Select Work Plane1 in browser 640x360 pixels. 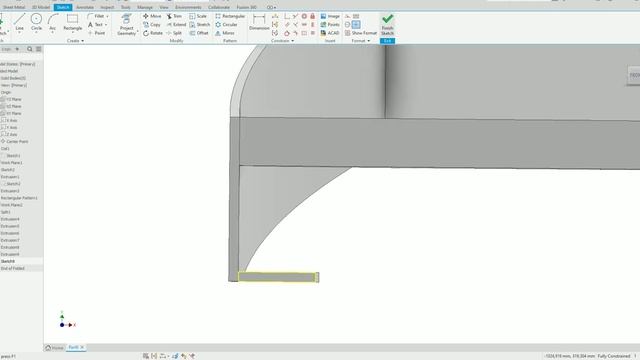click(11, 163)
